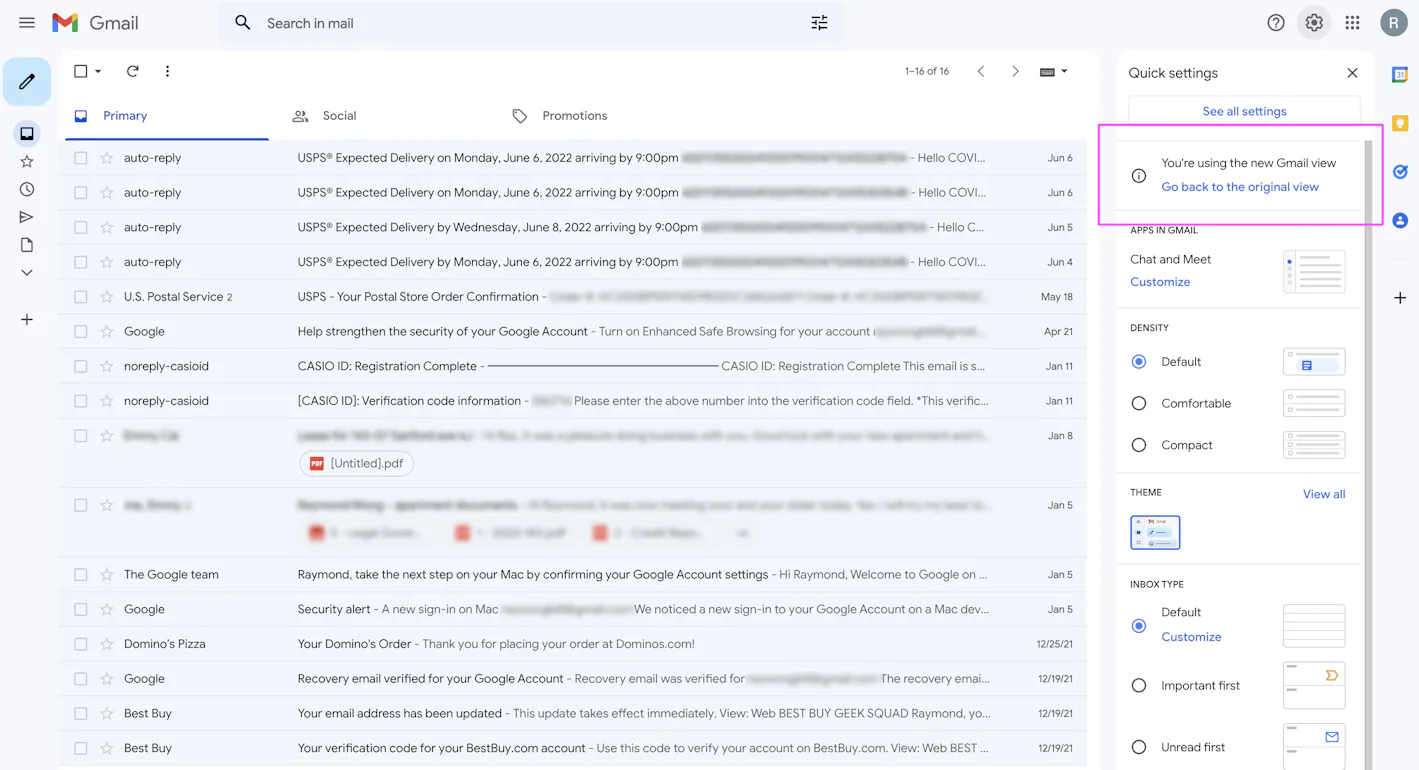The image size is (1419, 770).
Task: Select Important first inbox type
Action: tap(1139, 686)
